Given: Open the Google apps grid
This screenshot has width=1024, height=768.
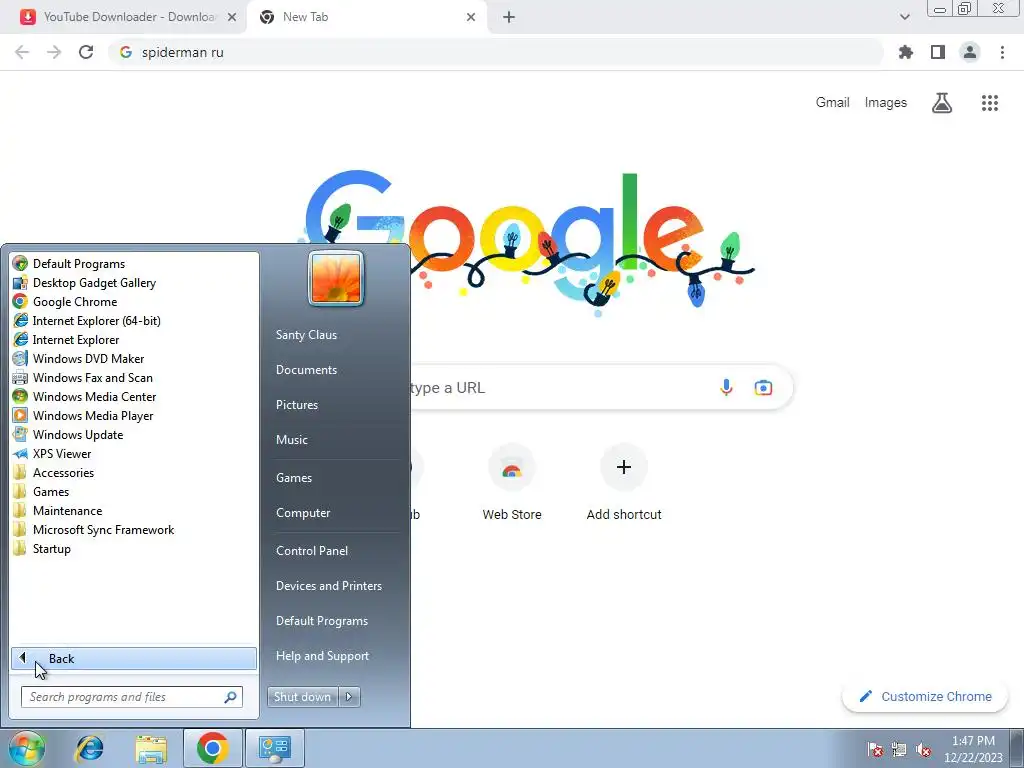Looking at the screenshot, I should 989,103.
